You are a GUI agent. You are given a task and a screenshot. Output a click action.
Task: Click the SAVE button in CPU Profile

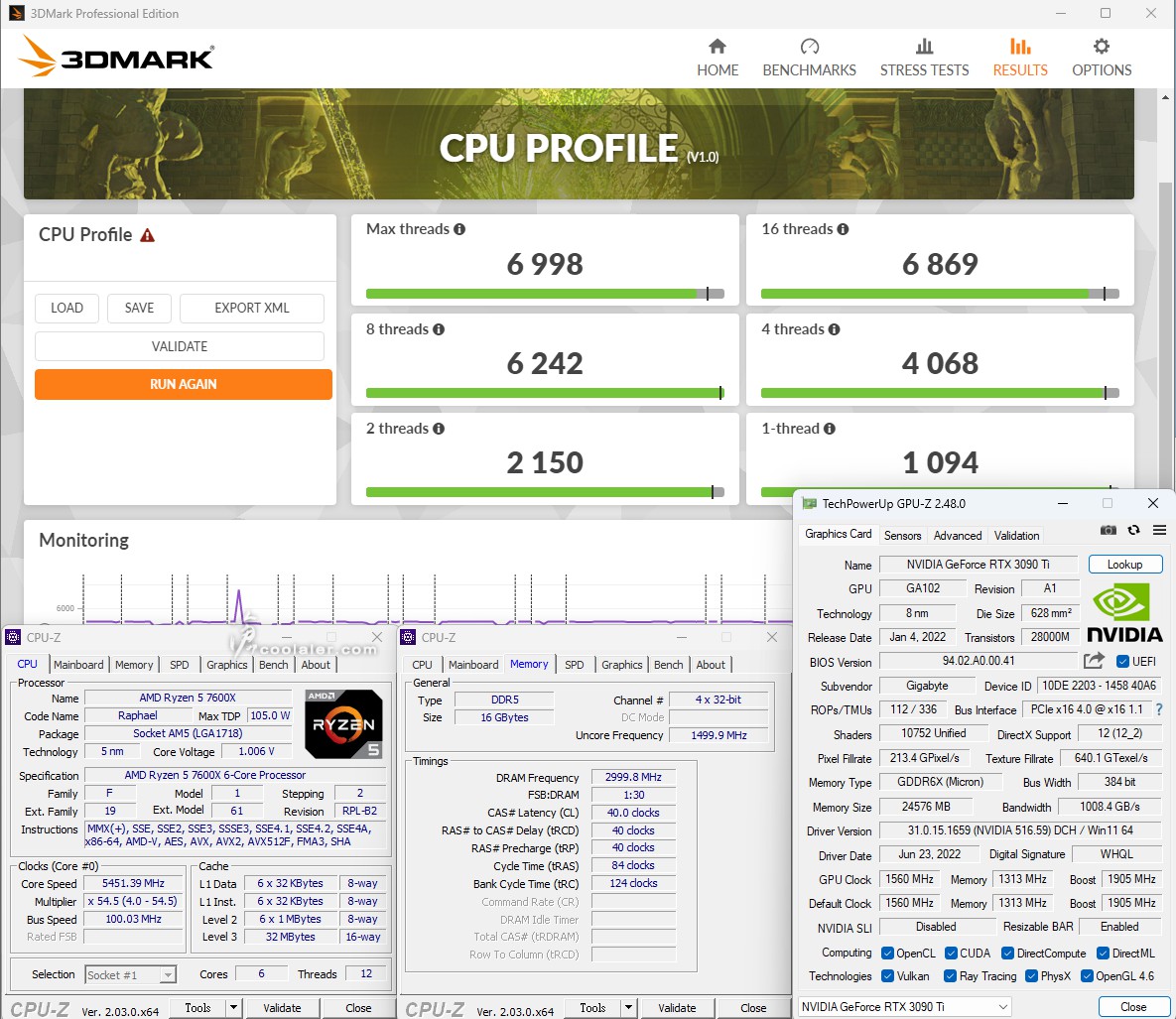pos(140,308)
